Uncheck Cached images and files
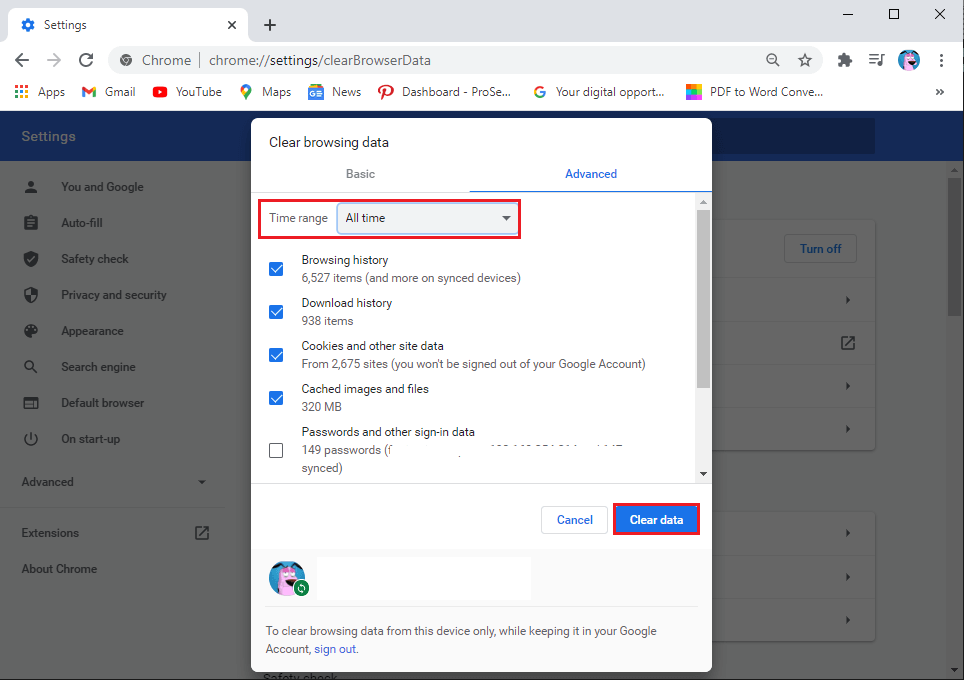964x680 pixels. pyautogui.click(x=276, y=397)
